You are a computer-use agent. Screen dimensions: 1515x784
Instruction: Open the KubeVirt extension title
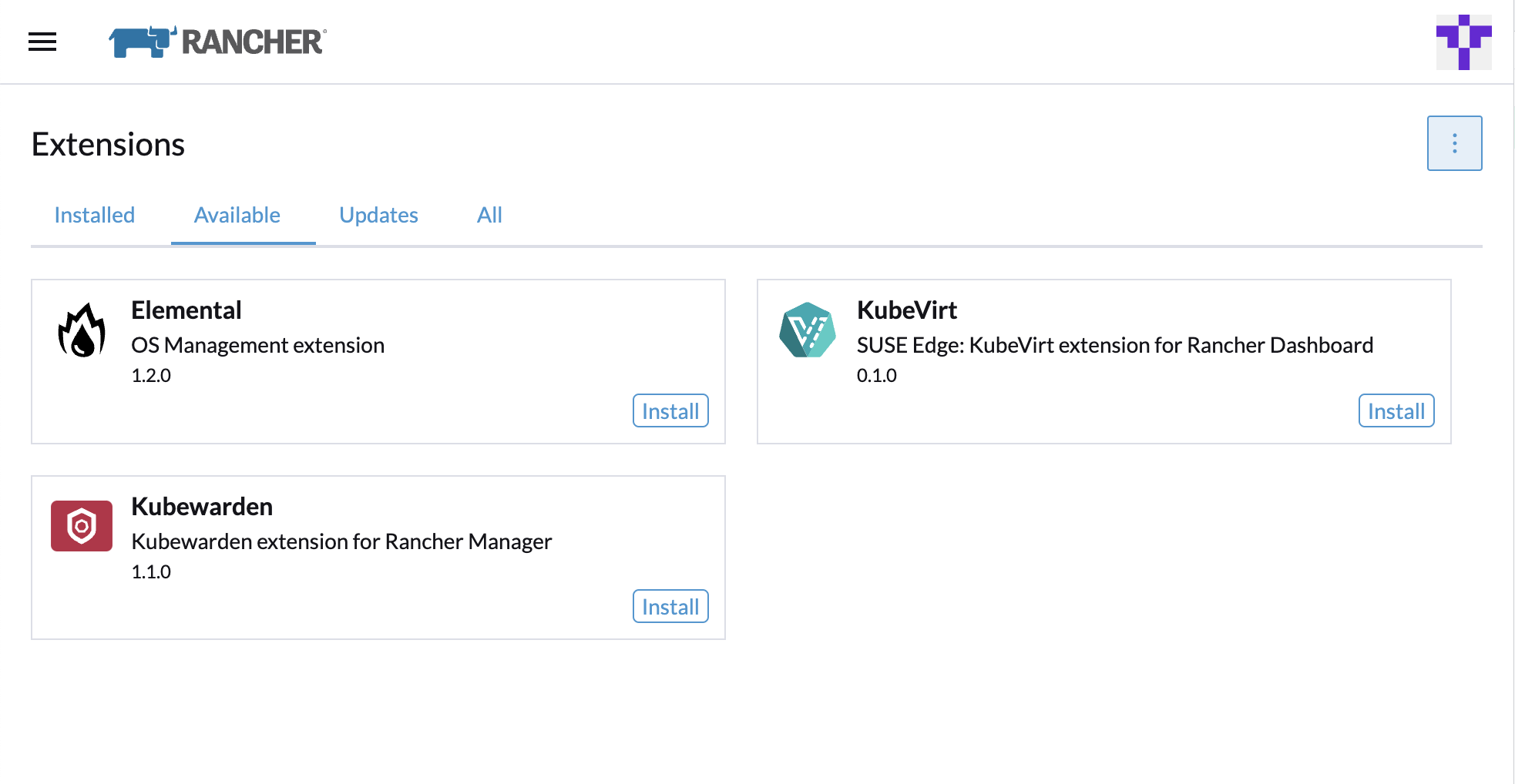(907, 310)
